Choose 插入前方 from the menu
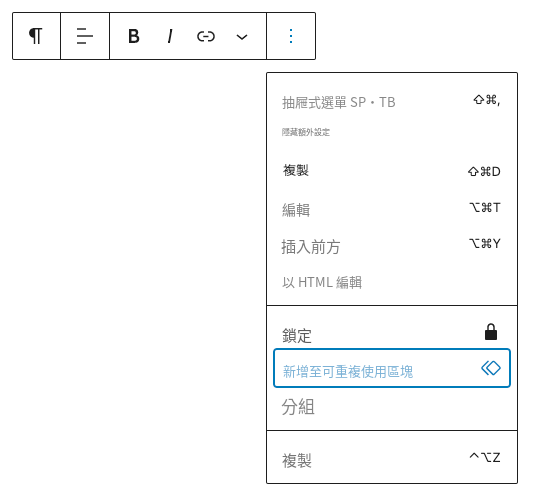Image resolution: width=535 pixels, height=501 pixels. point(392,246)
